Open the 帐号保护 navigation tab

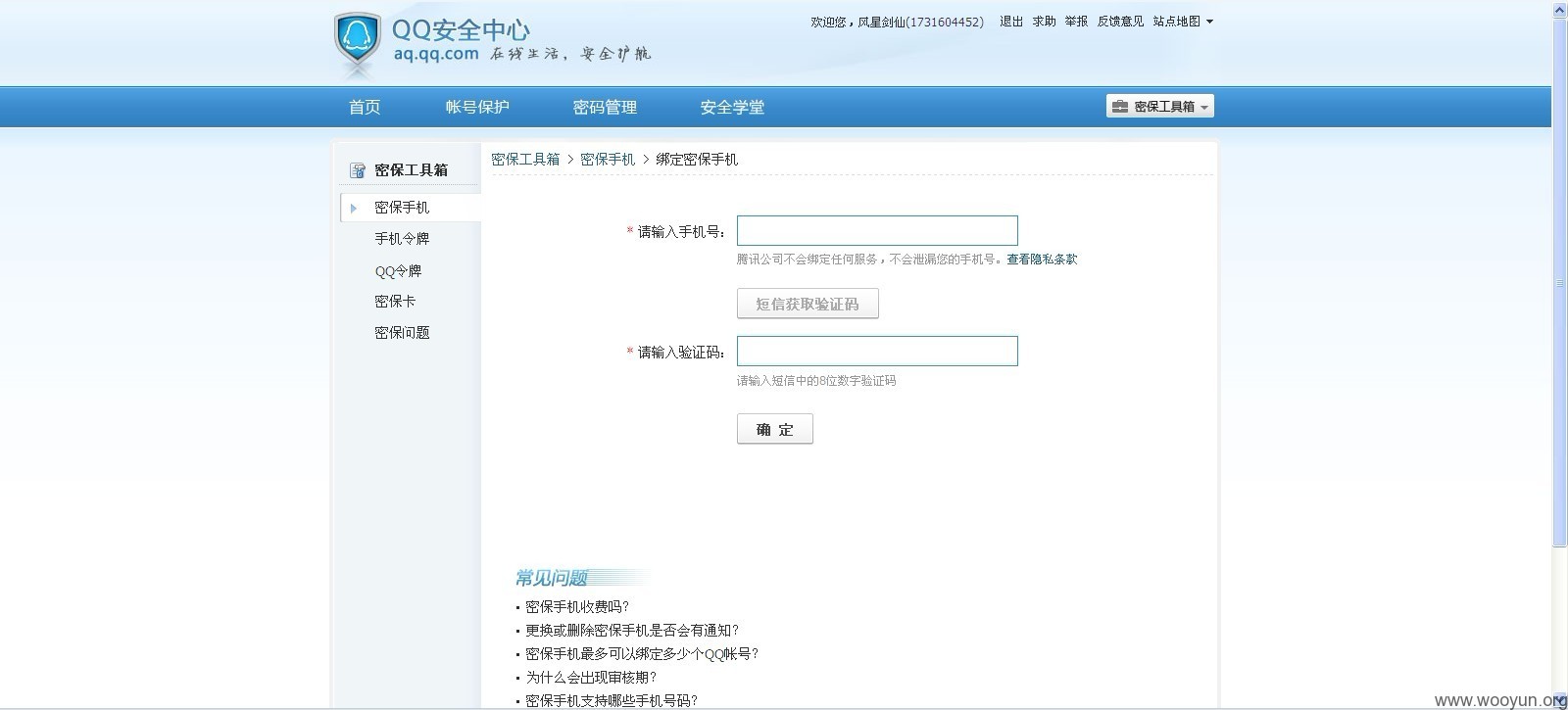click(x=477, y=107)
